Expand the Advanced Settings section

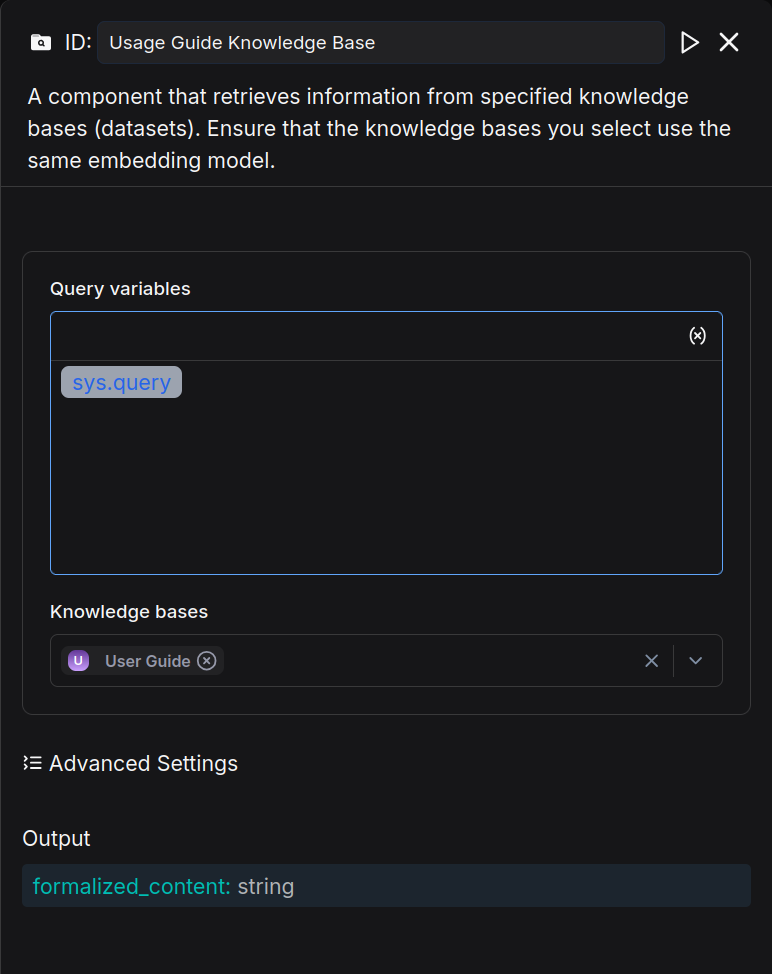click(143, 763)
